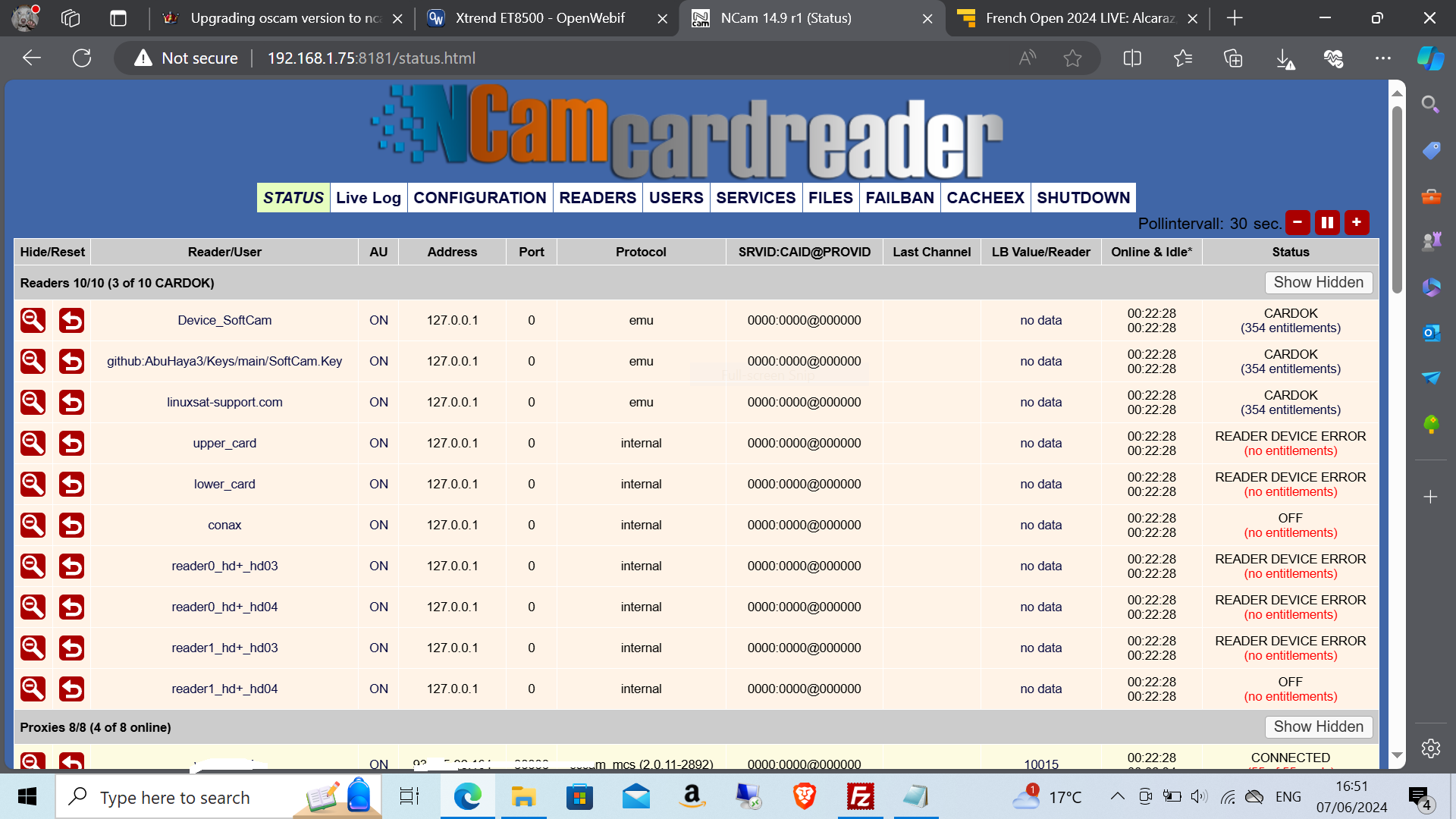Reset the Device_SoftCam reader statistics
1456x819 pixels.
point(72,321)
